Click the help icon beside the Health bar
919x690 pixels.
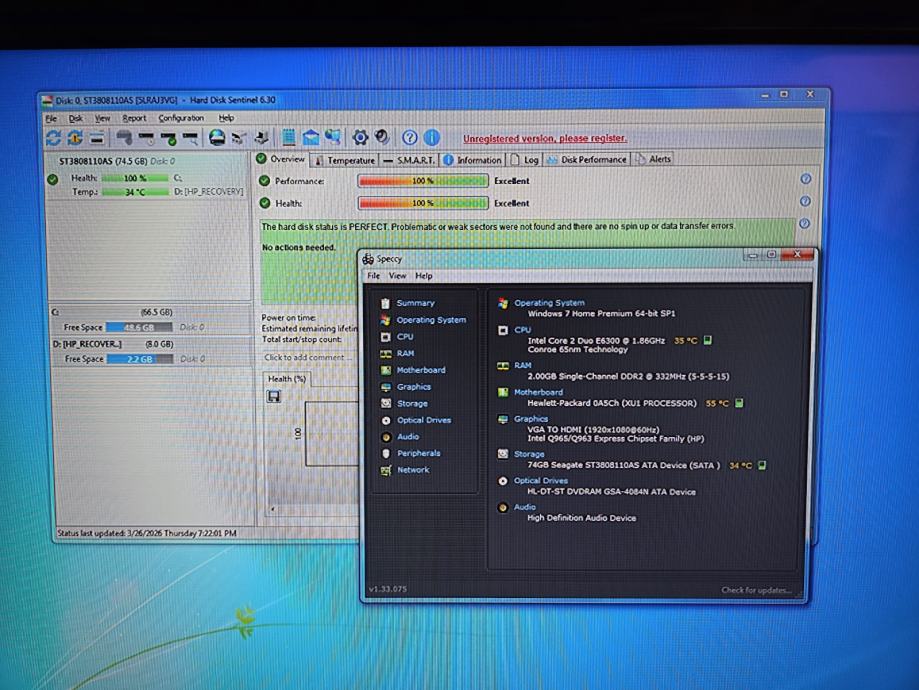805,201
